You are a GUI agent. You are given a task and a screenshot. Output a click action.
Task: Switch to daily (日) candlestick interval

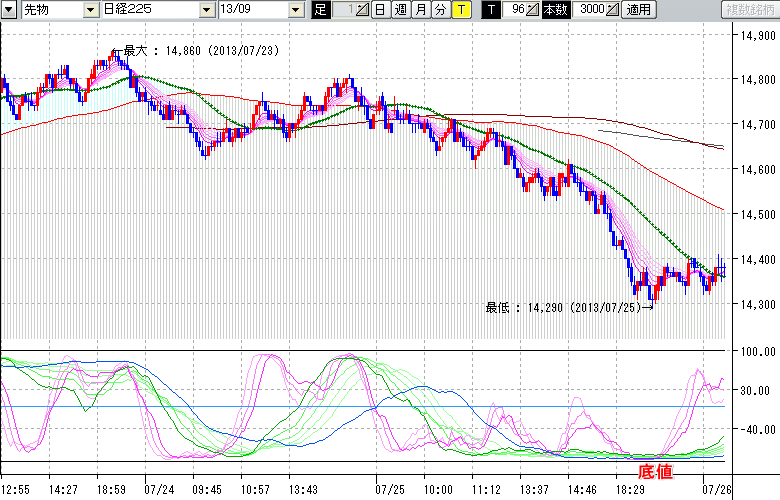pos(380,10)
